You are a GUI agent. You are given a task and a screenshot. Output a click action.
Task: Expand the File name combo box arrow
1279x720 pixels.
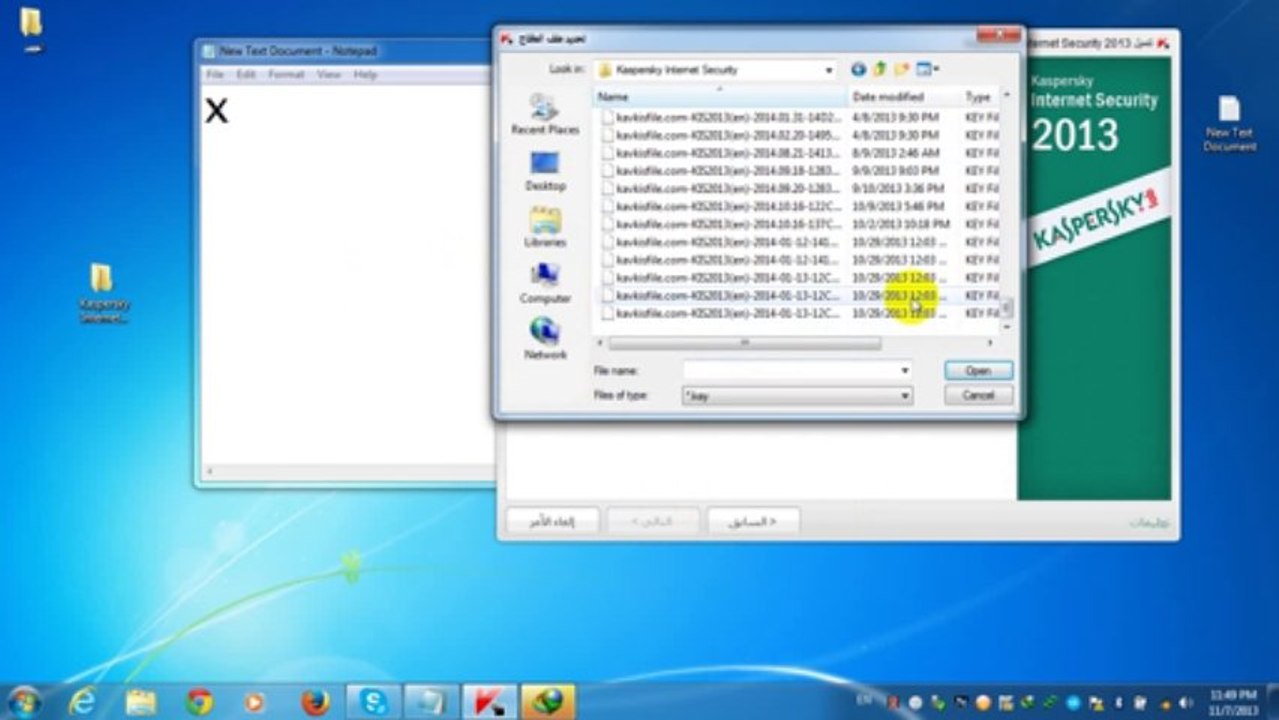click(x=904, y=370)
